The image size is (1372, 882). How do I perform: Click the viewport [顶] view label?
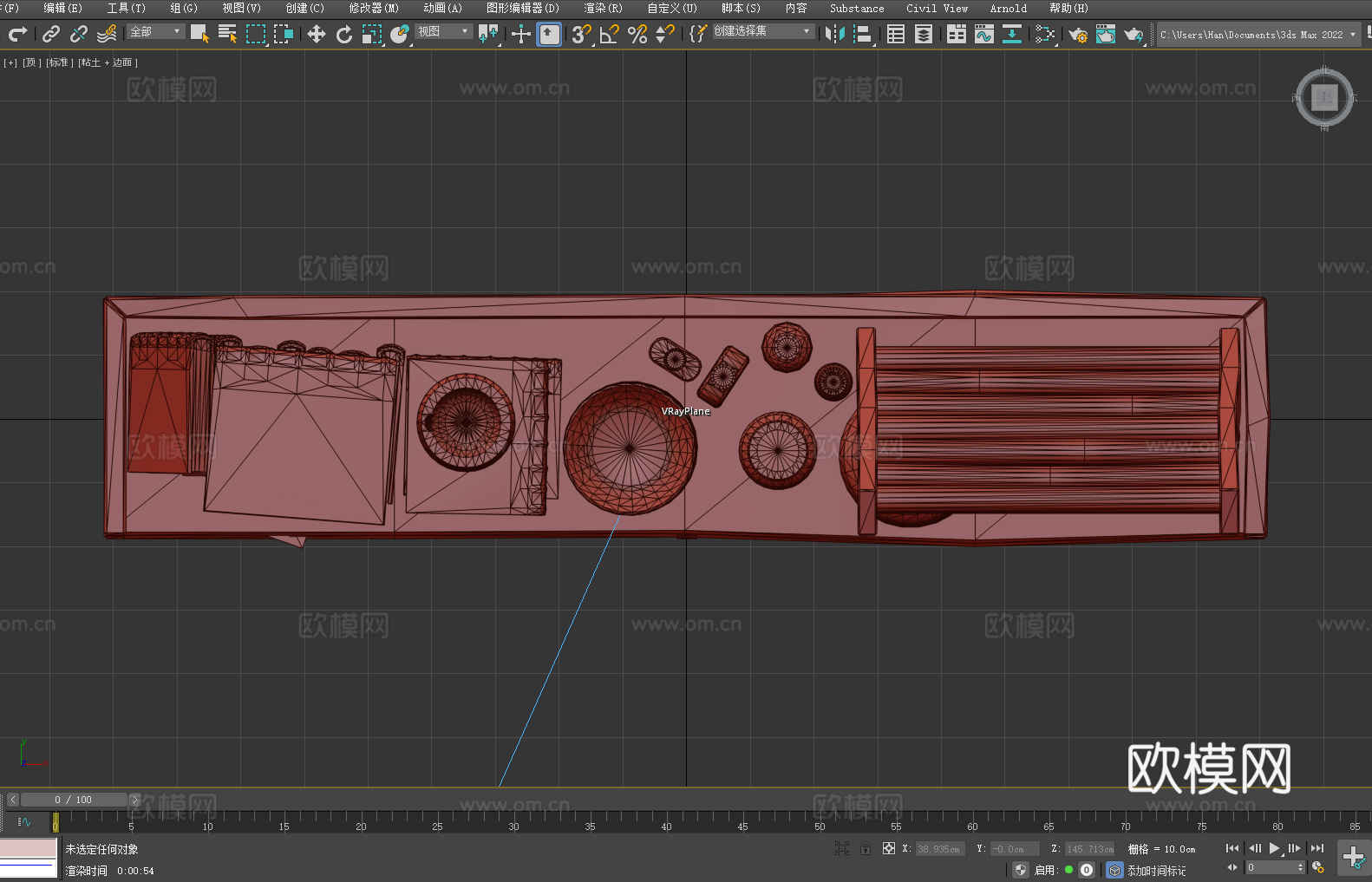[31, 62]
